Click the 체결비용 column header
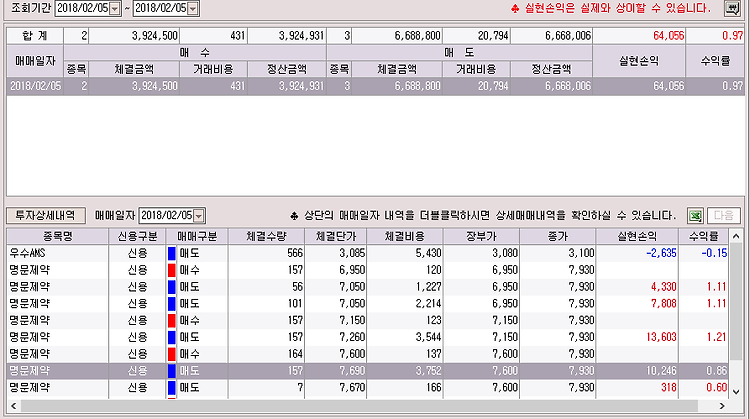750x419 pixels. coord(405,236)
